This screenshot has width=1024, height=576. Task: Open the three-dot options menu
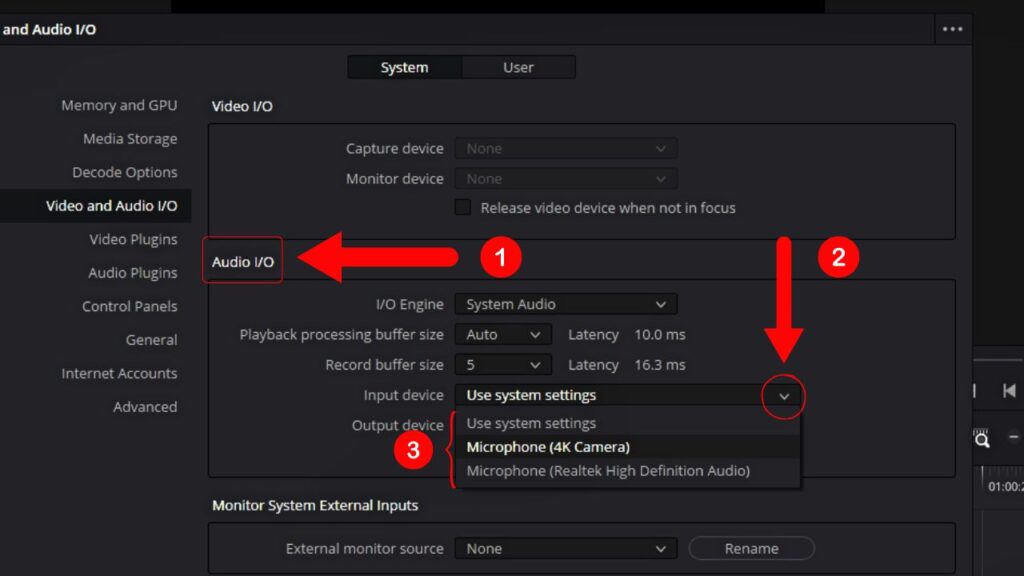(x=953, y=29)
